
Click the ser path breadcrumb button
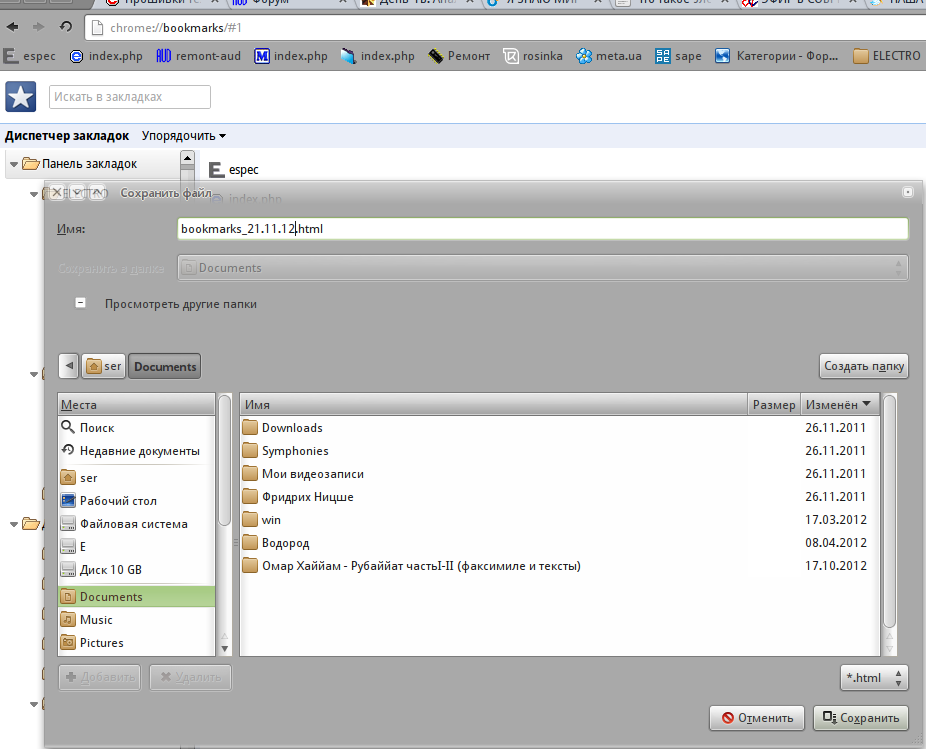104,366
